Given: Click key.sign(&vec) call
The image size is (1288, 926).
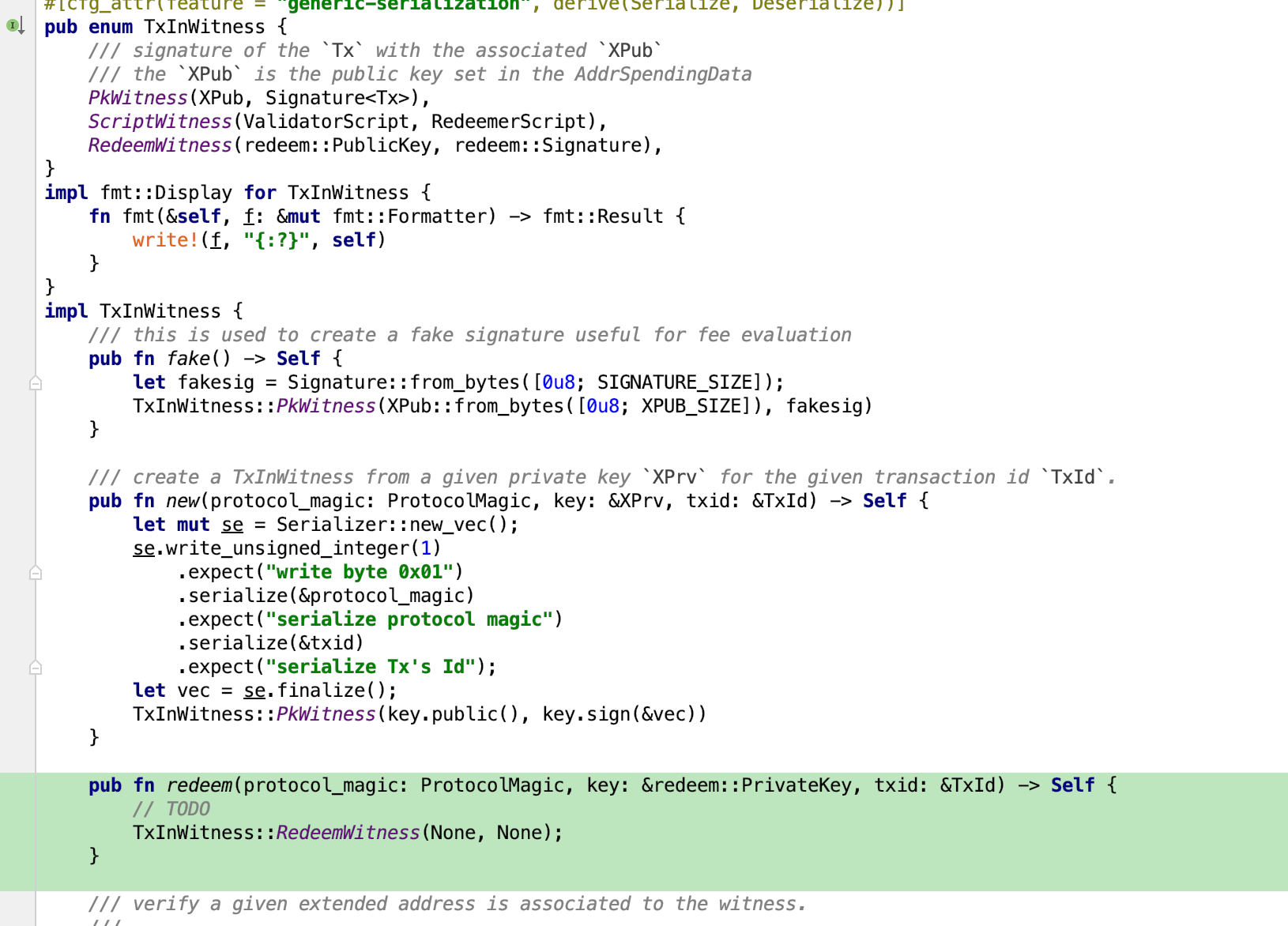Looking at the screenshot, I should [x=619, y=714].
